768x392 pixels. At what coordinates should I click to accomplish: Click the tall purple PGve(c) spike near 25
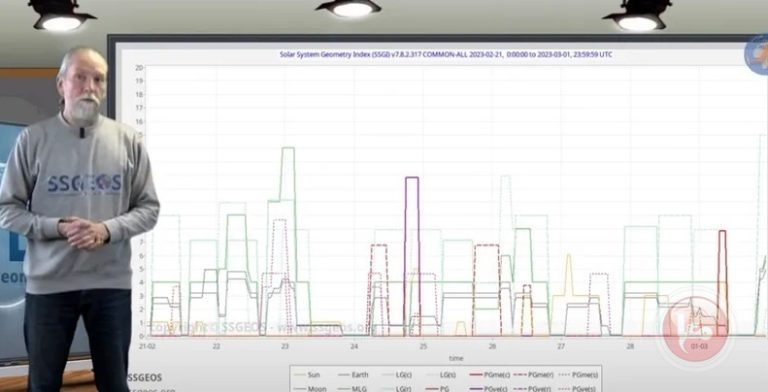(412, 255)
